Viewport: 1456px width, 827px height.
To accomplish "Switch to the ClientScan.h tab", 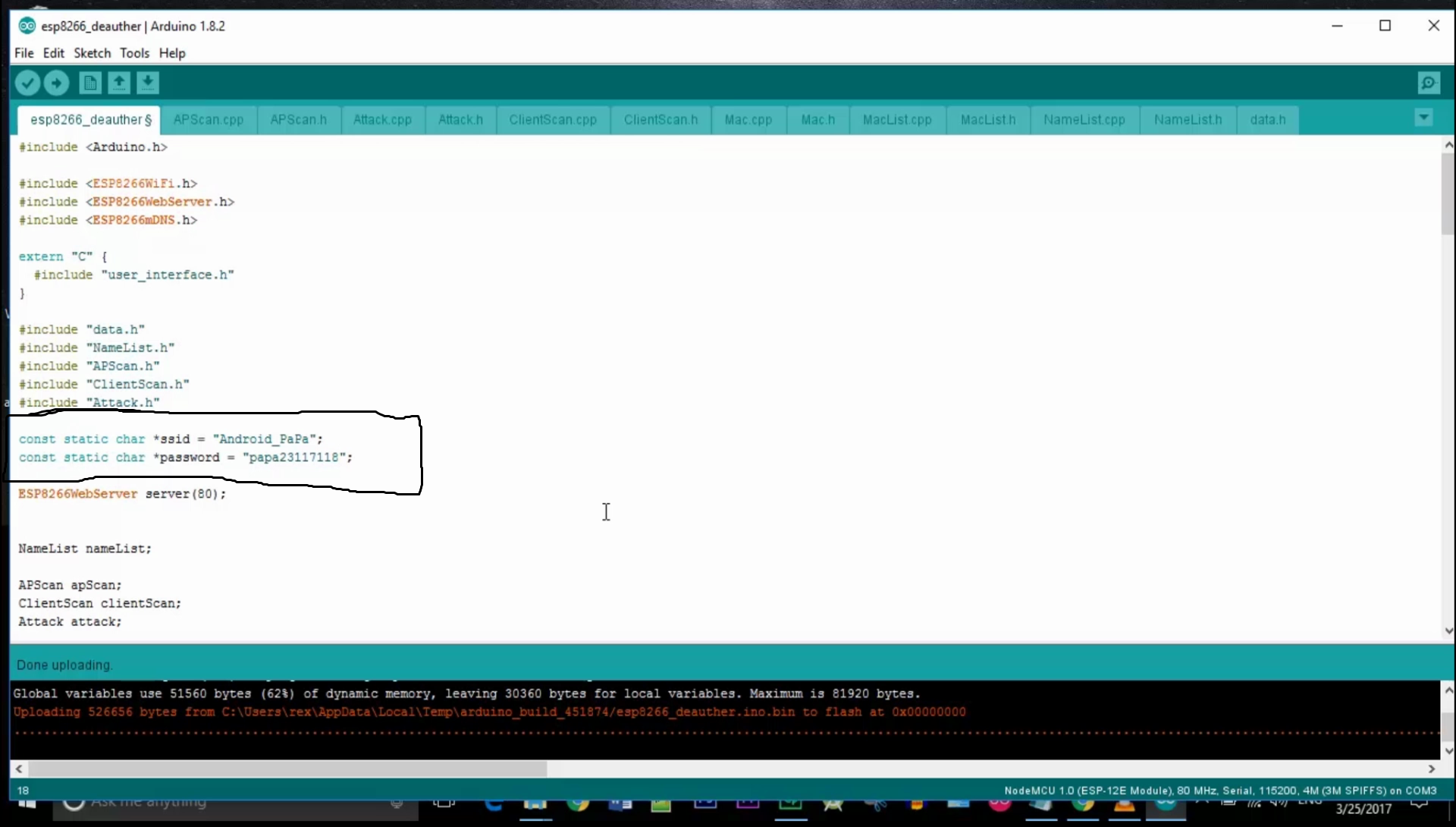I will point(661,120).
